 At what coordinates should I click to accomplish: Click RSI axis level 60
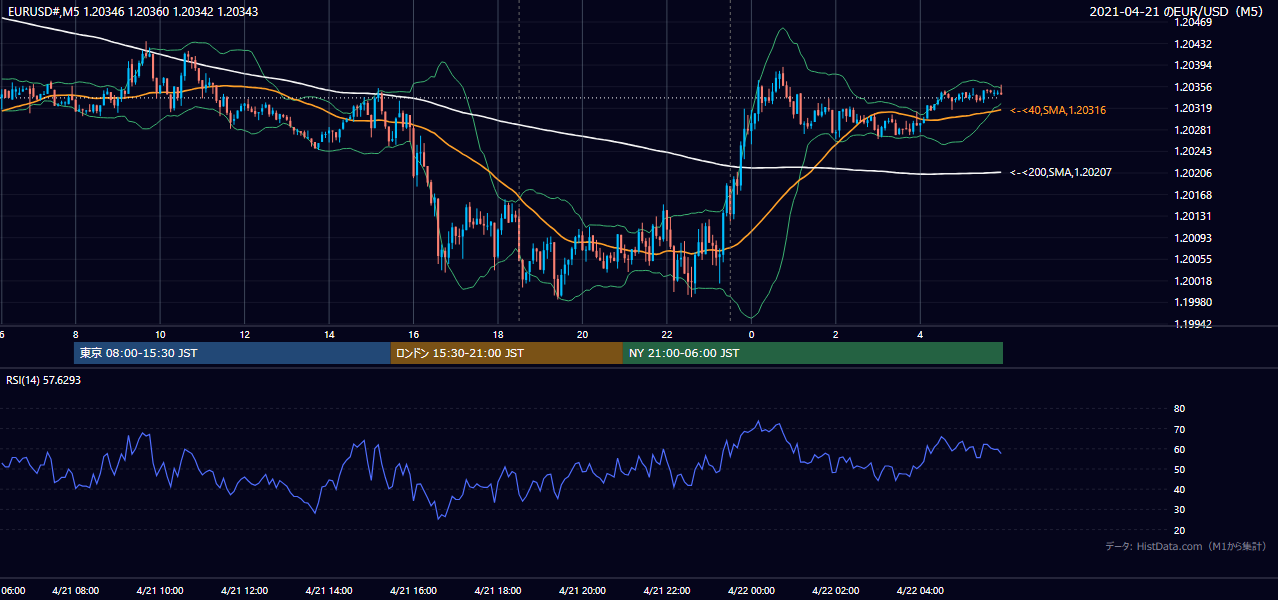coord(1179,449)
